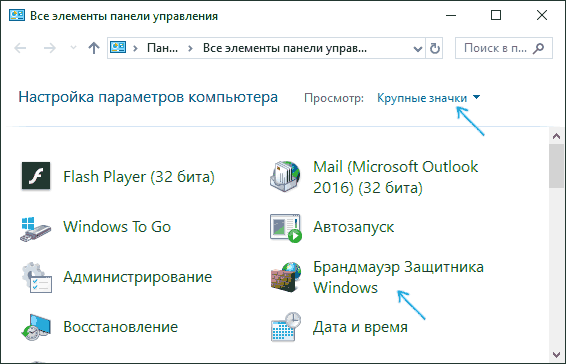The width and height of the screenshot is (566, 364).
Task: Expand the root breadcrumb chevron in the address bar
Action: click(135, 48)
